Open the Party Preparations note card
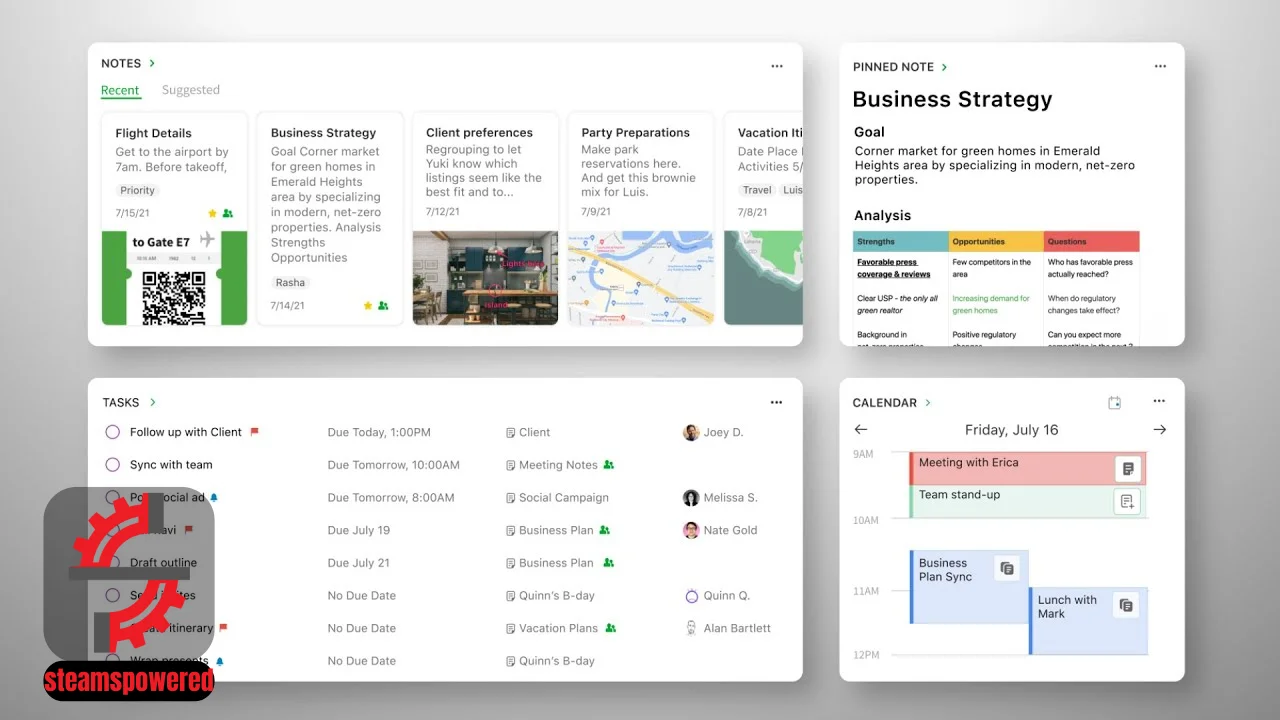 pos(641,219)
